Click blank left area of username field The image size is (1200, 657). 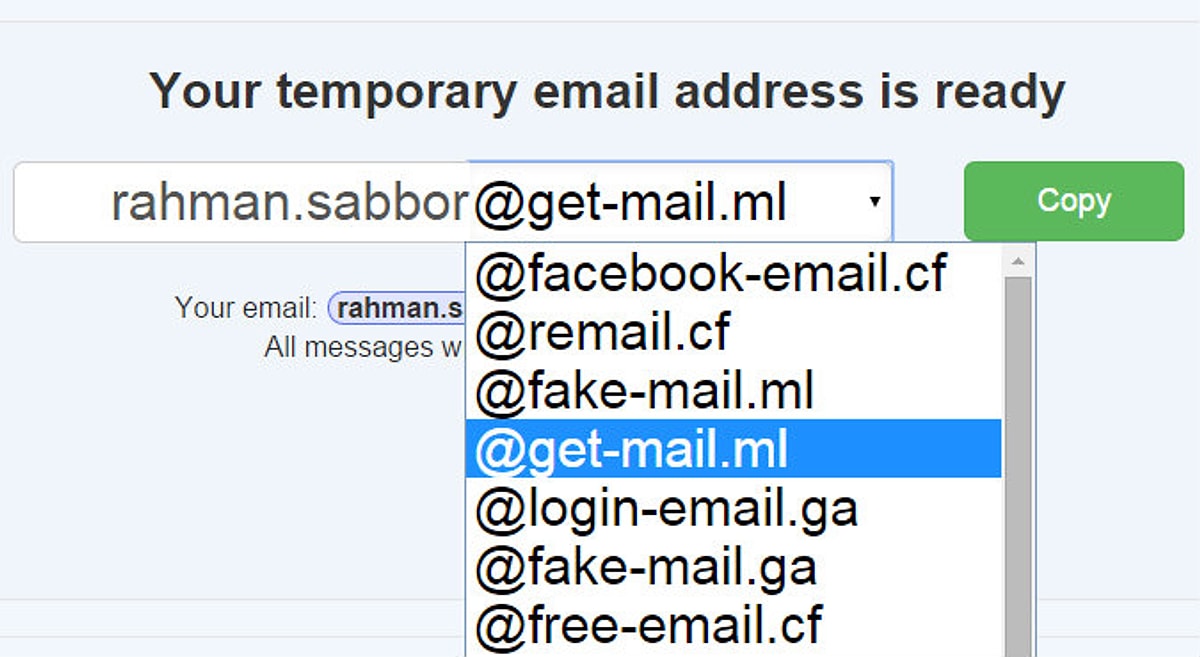click(x=60, y=203)
